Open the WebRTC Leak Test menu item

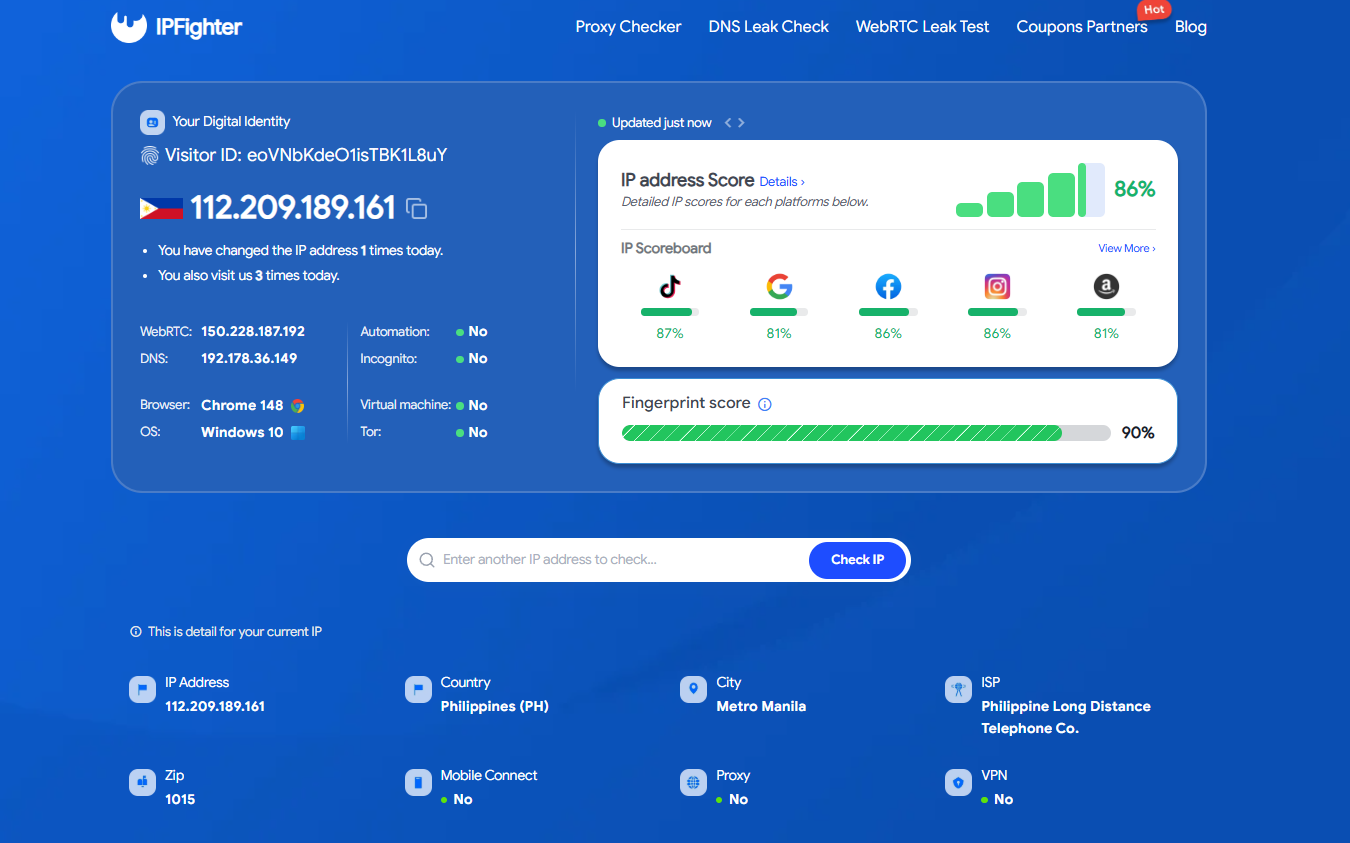click(922, 27)
